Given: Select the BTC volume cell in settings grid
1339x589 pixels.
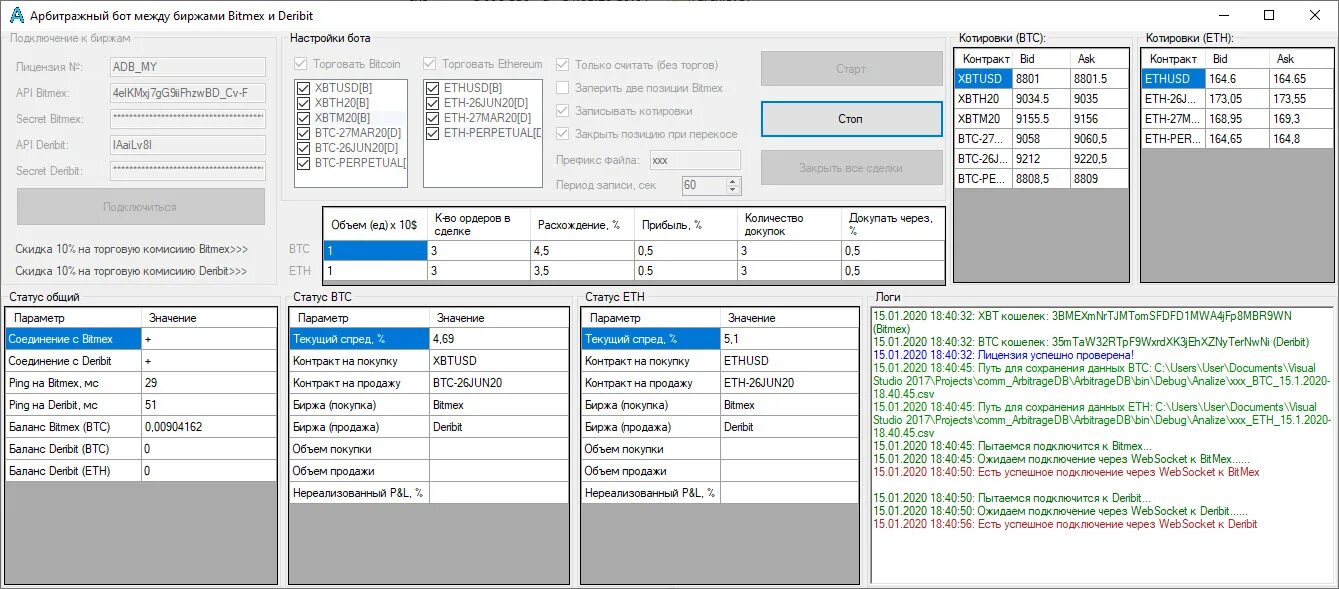Looking at the screenshot, I should [375, 250].
